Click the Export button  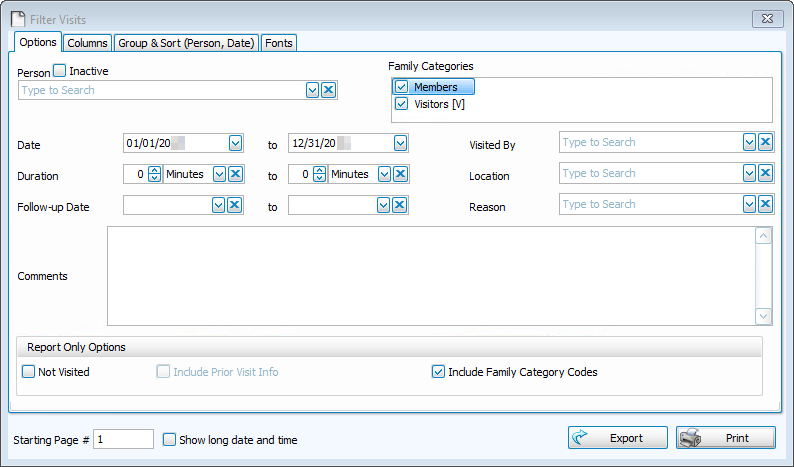(618, 438)
